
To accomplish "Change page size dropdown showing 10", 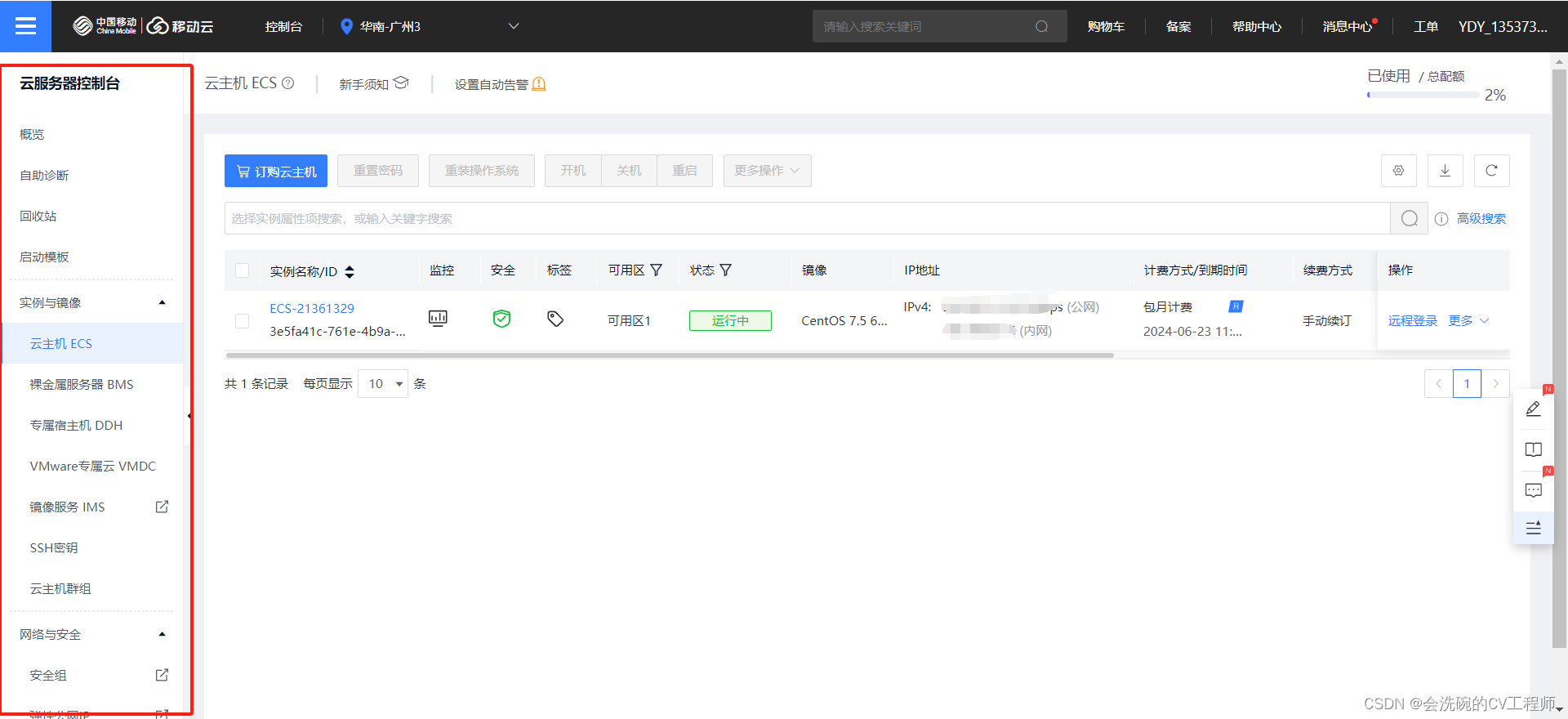I will [383, 383].
